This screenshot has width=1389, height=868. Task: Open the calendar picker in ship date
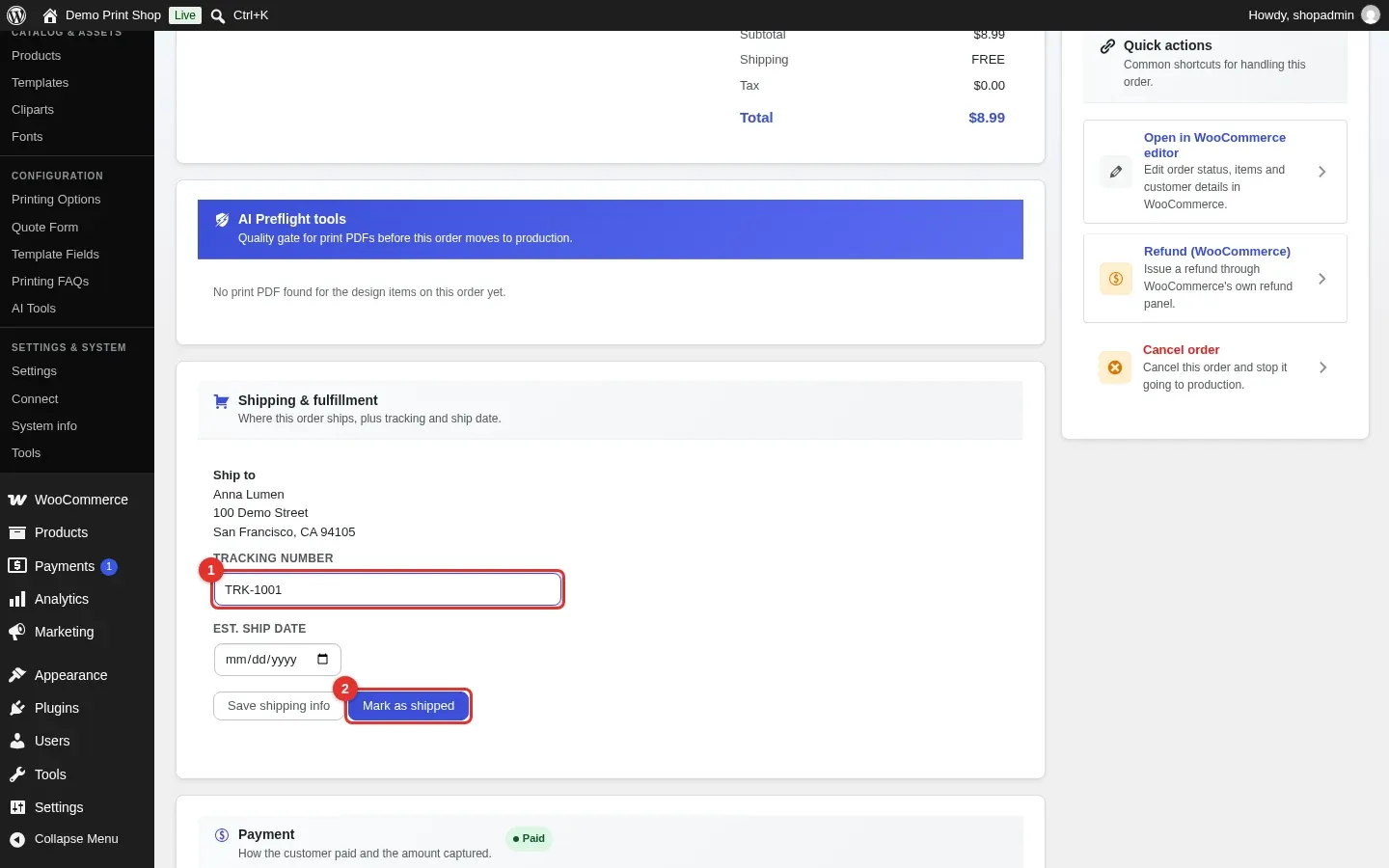[x=322, y=660]
